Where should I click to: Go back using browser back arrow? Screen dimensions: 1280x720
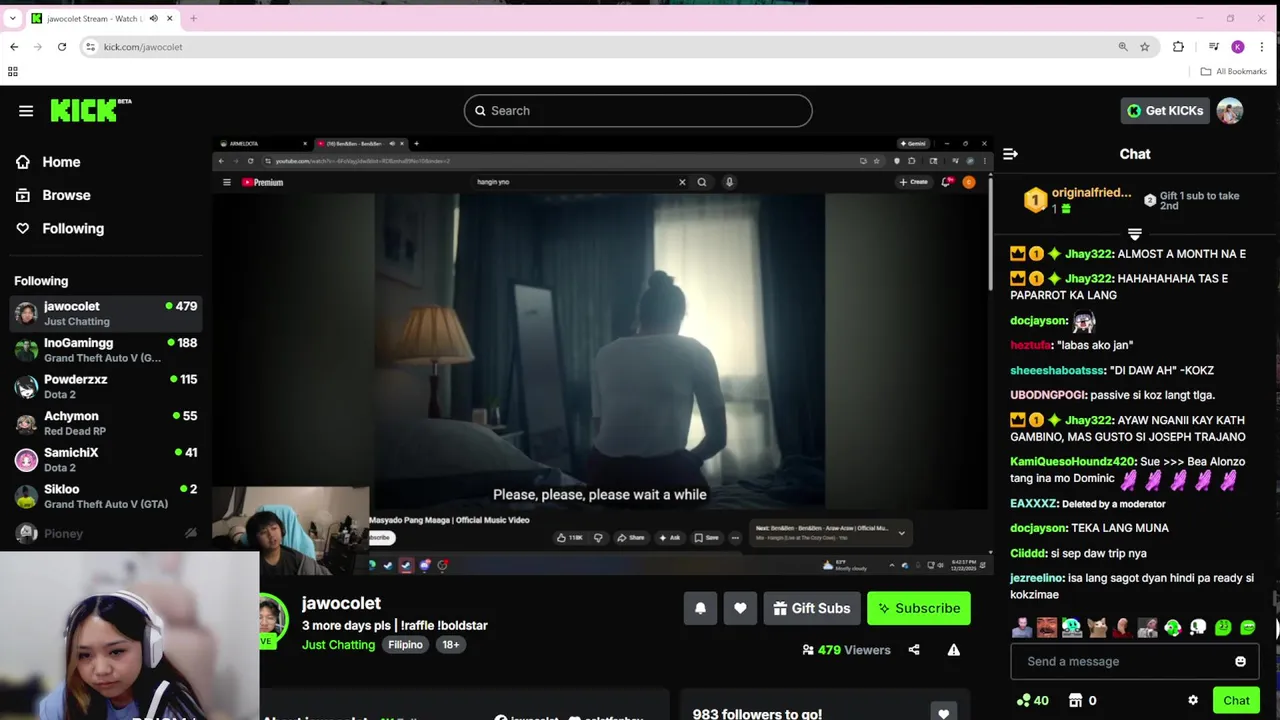tap(14, 47)
